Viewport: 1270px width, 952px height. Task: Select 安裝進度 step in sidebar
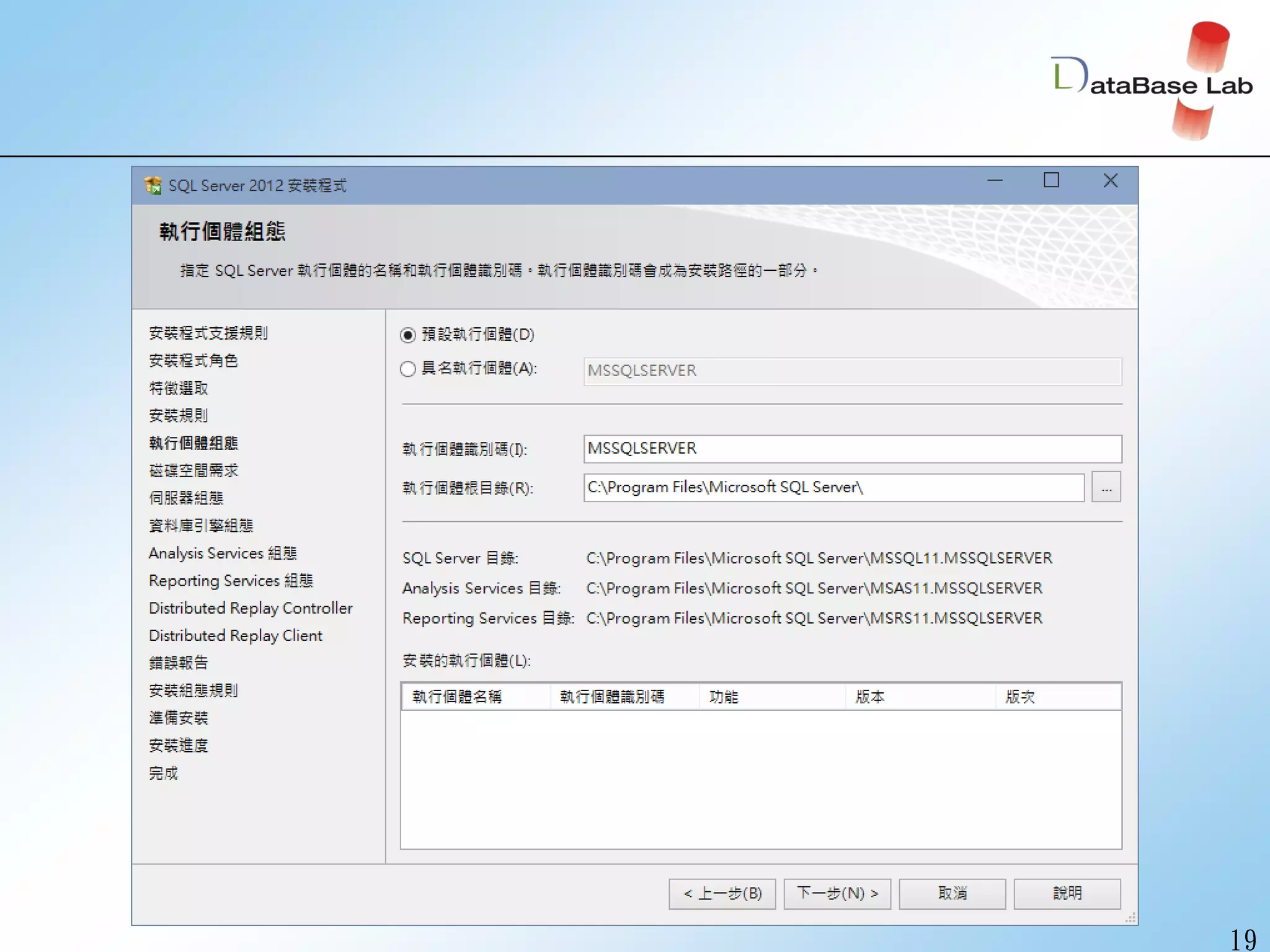click(179, 746)
